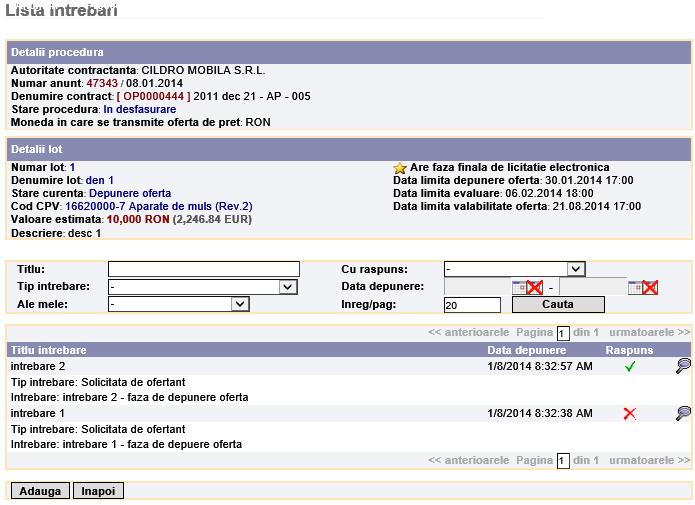Image resolution: width=695 pixels, height=505 pixels.
Task: Click 'Titlu intrebare' column header
Action: tap(48, 350)
